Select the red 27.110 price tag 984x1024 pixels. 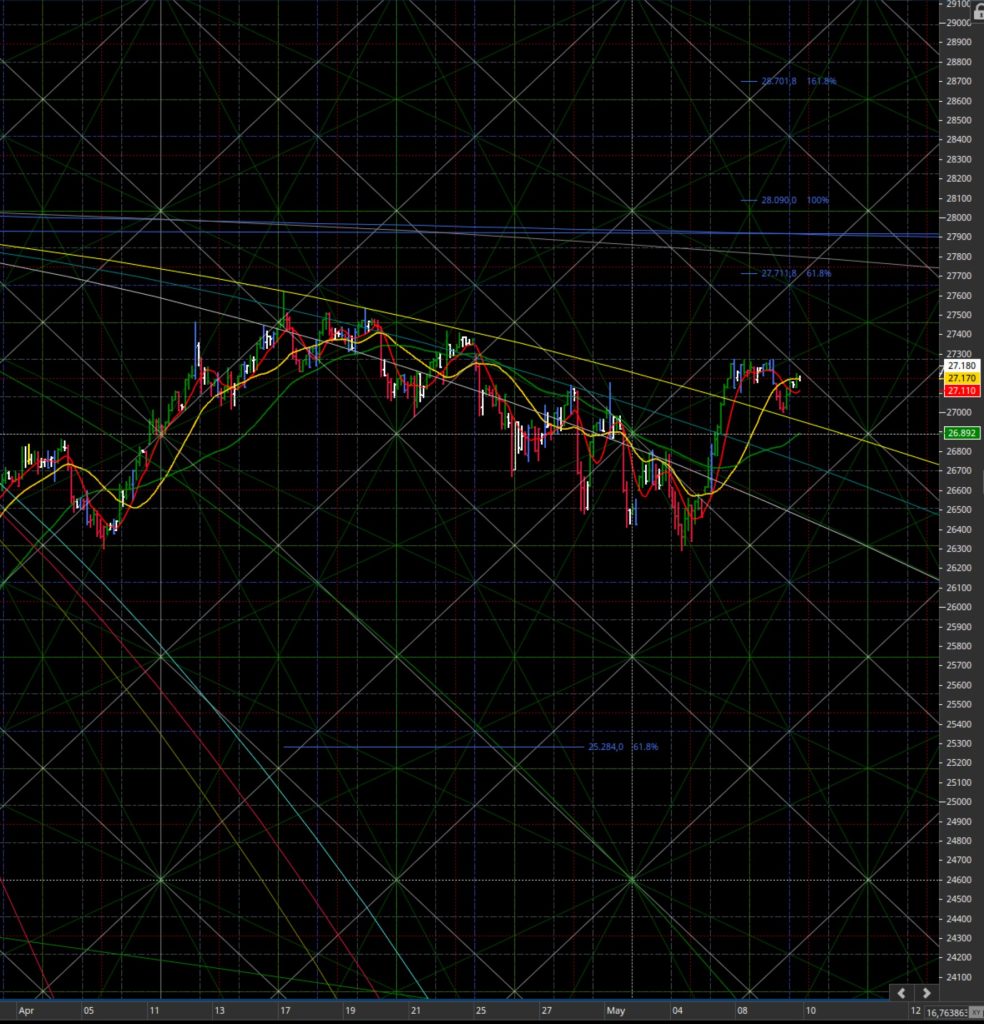961,391
